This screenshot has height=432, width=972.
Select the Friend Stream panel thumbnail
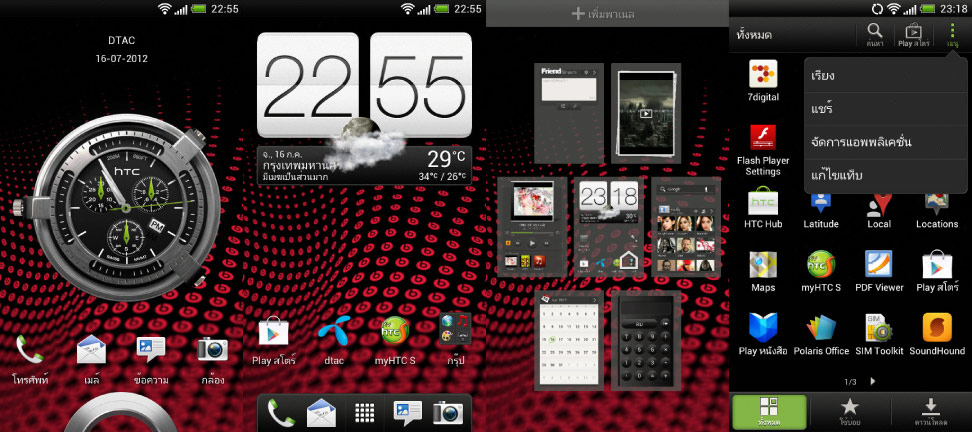pyautogui.click(x=569, y=113)
